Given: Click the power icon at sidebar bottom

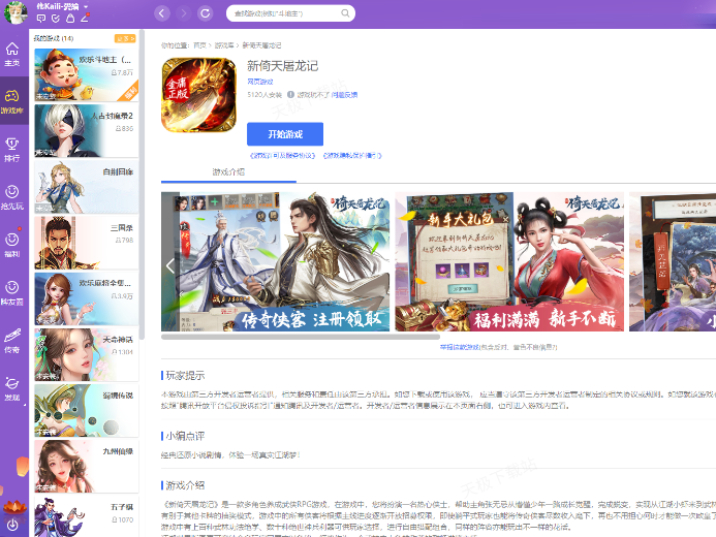Looking at the screenshot, I should 12,525.
